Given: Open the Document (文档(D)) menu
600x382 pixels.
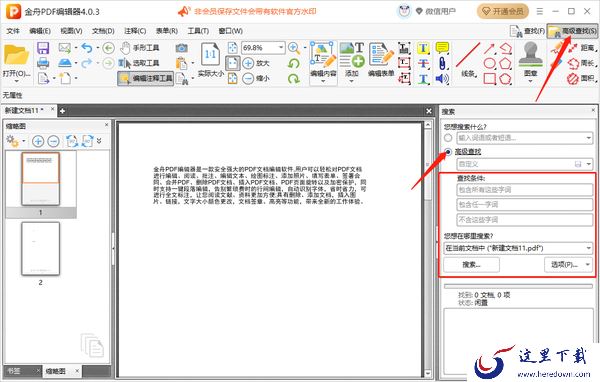Looking at the screenshot, I should point(103,31).
